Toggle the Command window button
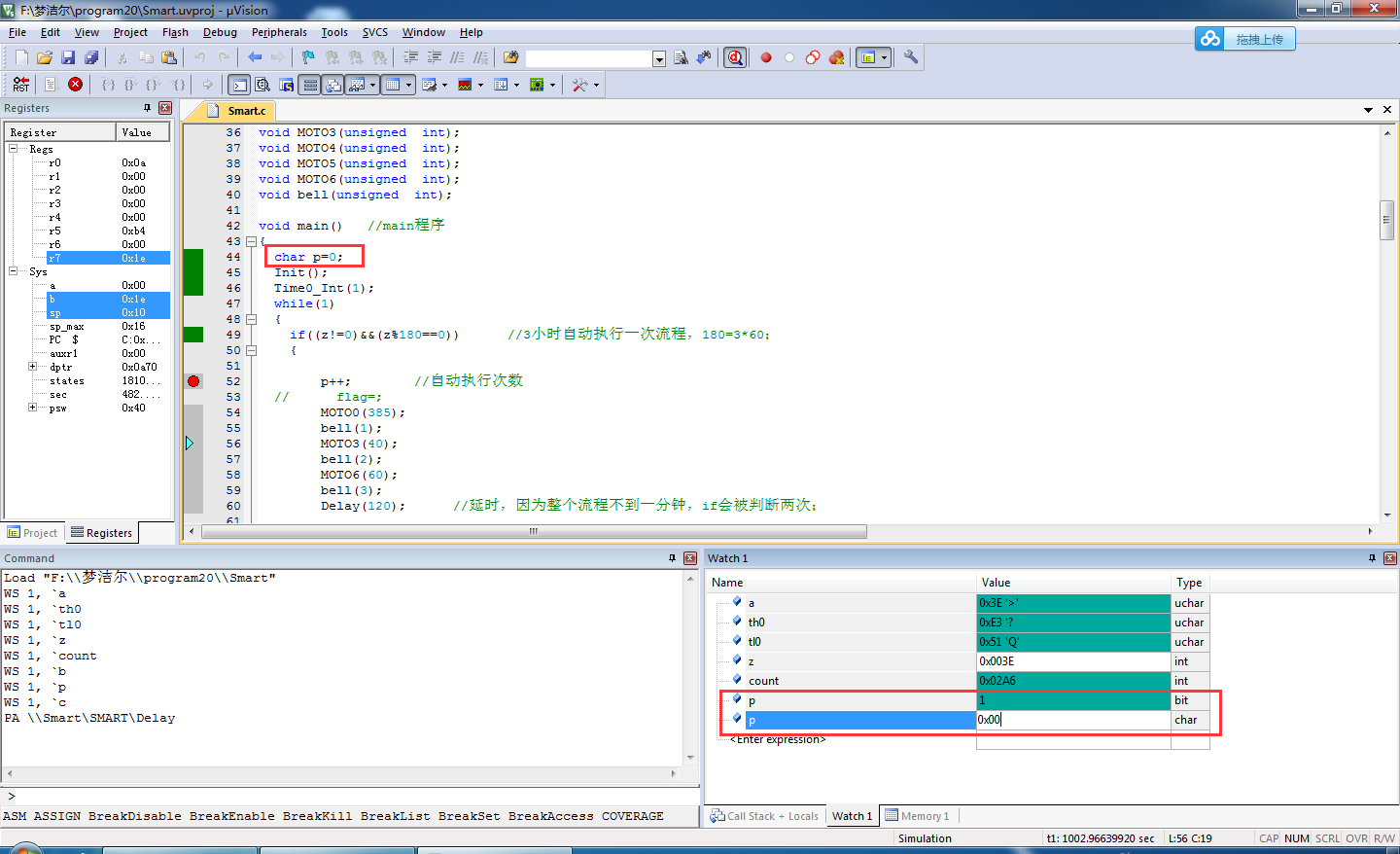The width and height of the screenshot is (1400, 854). (239, 86)
